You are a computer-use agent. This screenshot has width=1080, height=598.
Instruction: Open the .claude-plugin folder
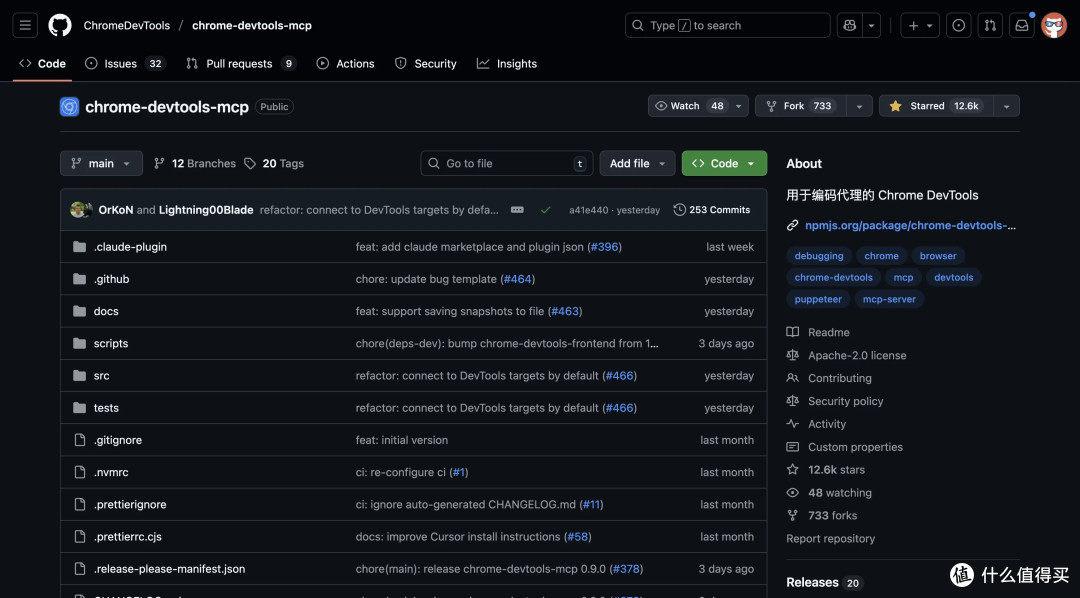130,247
